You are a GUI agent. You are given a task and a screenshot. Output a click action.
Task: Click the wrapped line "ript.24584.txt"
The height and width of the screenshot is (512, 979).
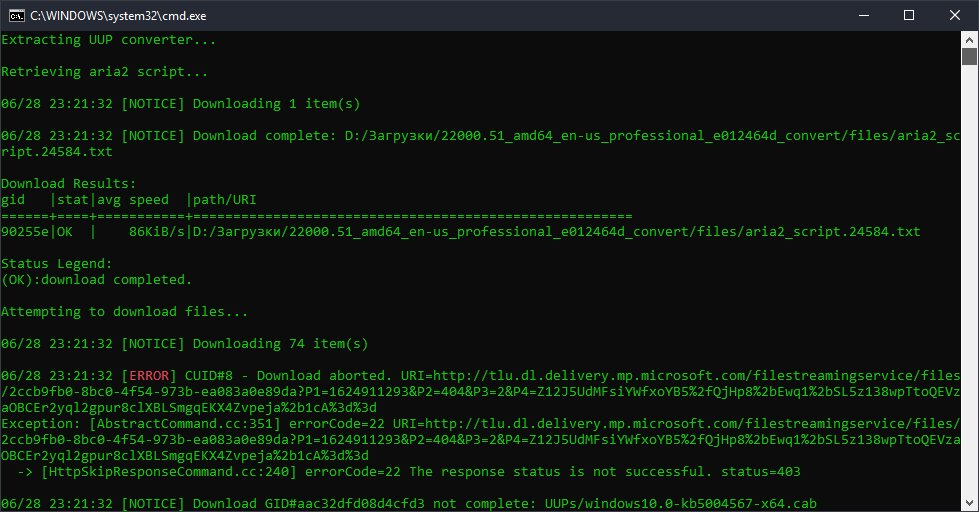(57, 152)
